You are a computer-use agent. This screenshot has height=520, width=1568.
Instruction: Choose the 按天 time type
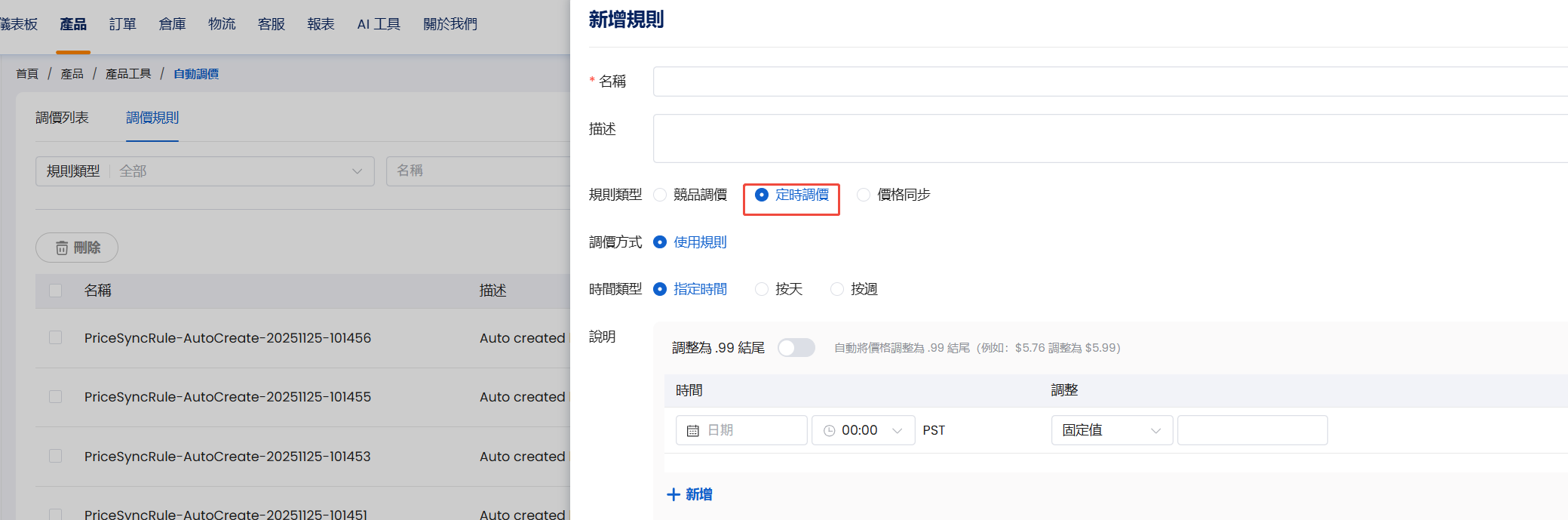pos(762,289)
